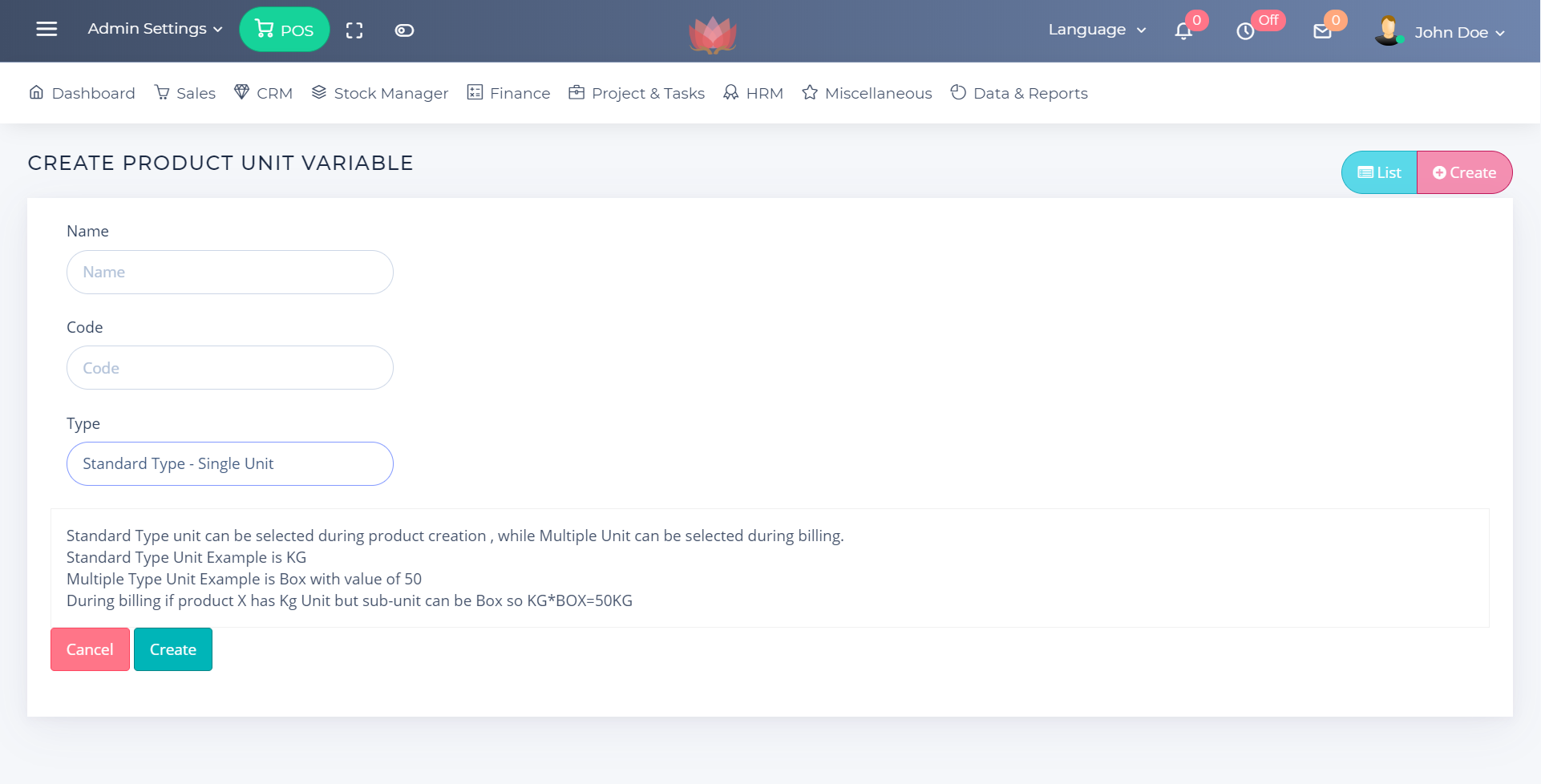The height and width of the screenshot is (784, 1541).
Task: Open the notifications bell
Action: 1183,31
